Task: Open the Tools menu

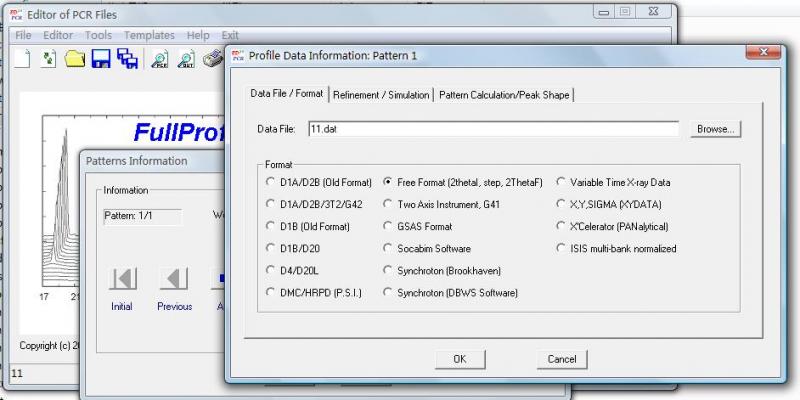Action: 98,35
